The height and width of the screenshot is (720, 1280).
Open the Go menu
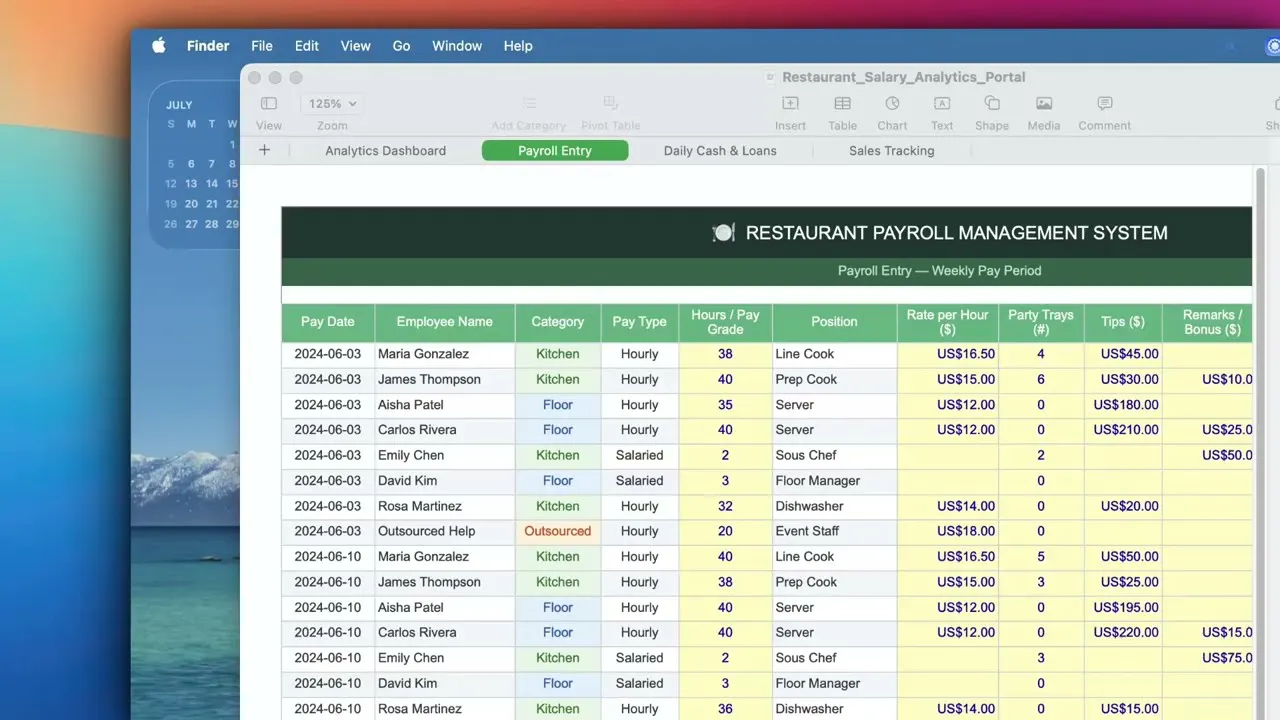pos(401,46)
